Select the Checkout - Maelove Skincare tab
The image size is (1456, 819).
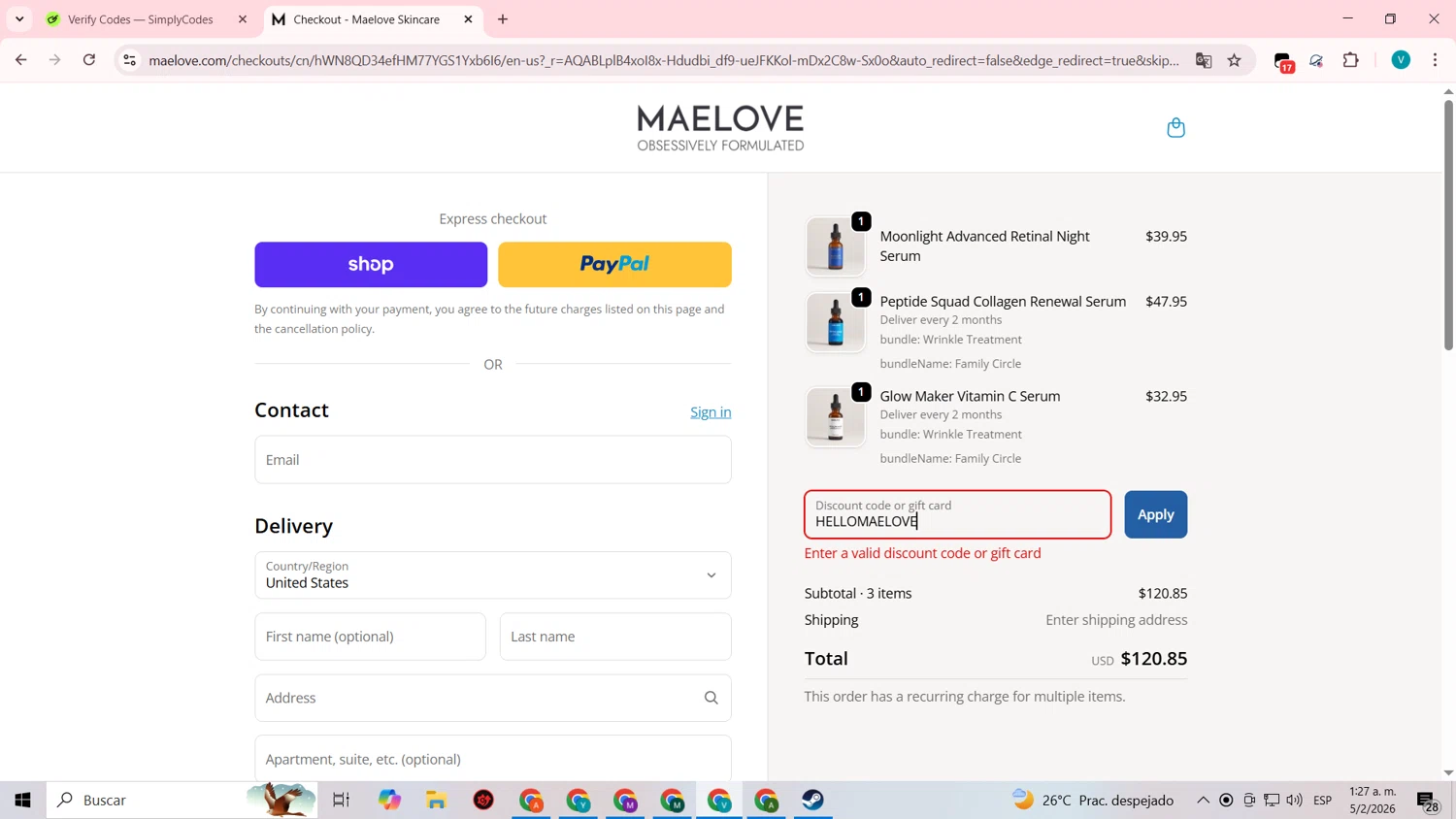tap(366, 19)
